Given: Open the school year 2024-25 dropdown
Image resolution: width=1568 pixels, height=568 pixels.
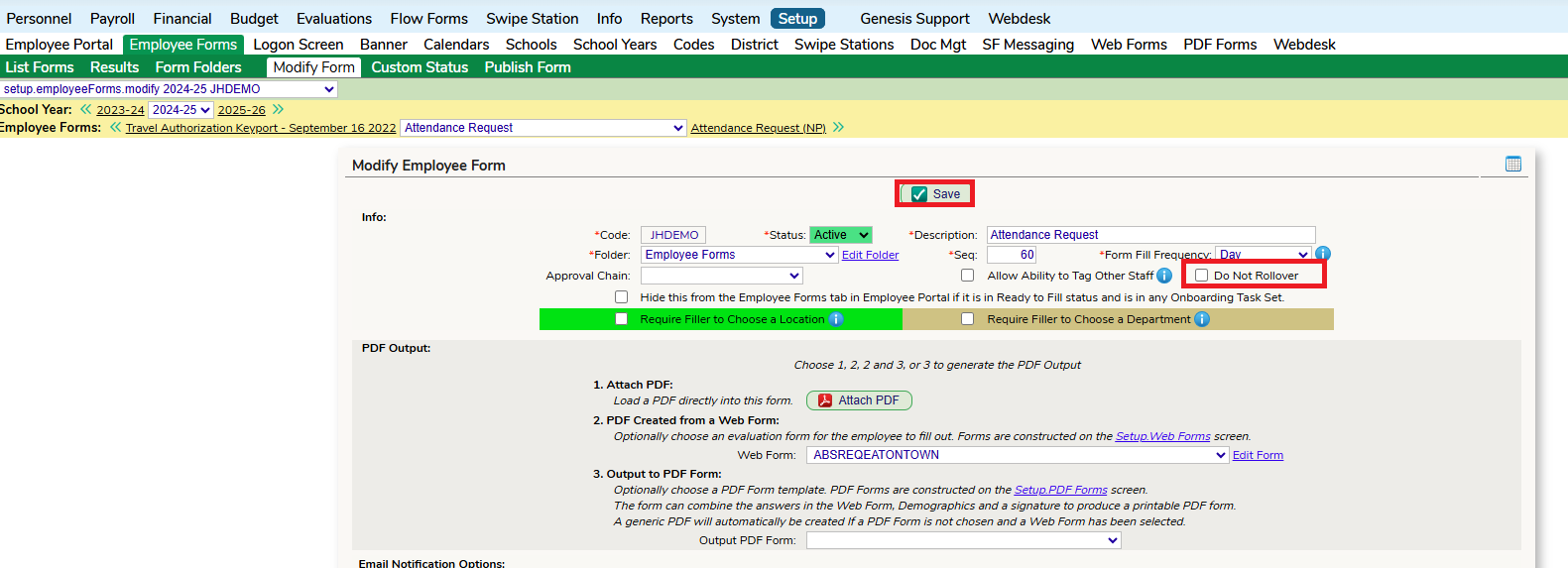Looking at the screenshot, I should coord(181,110).
